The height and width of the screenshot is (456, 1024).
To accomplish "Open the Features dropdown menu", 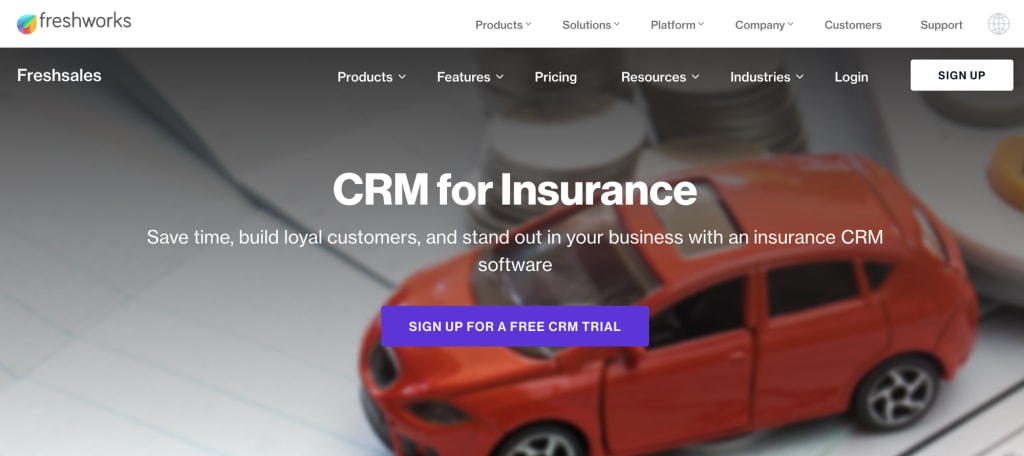I will point(470,77).
